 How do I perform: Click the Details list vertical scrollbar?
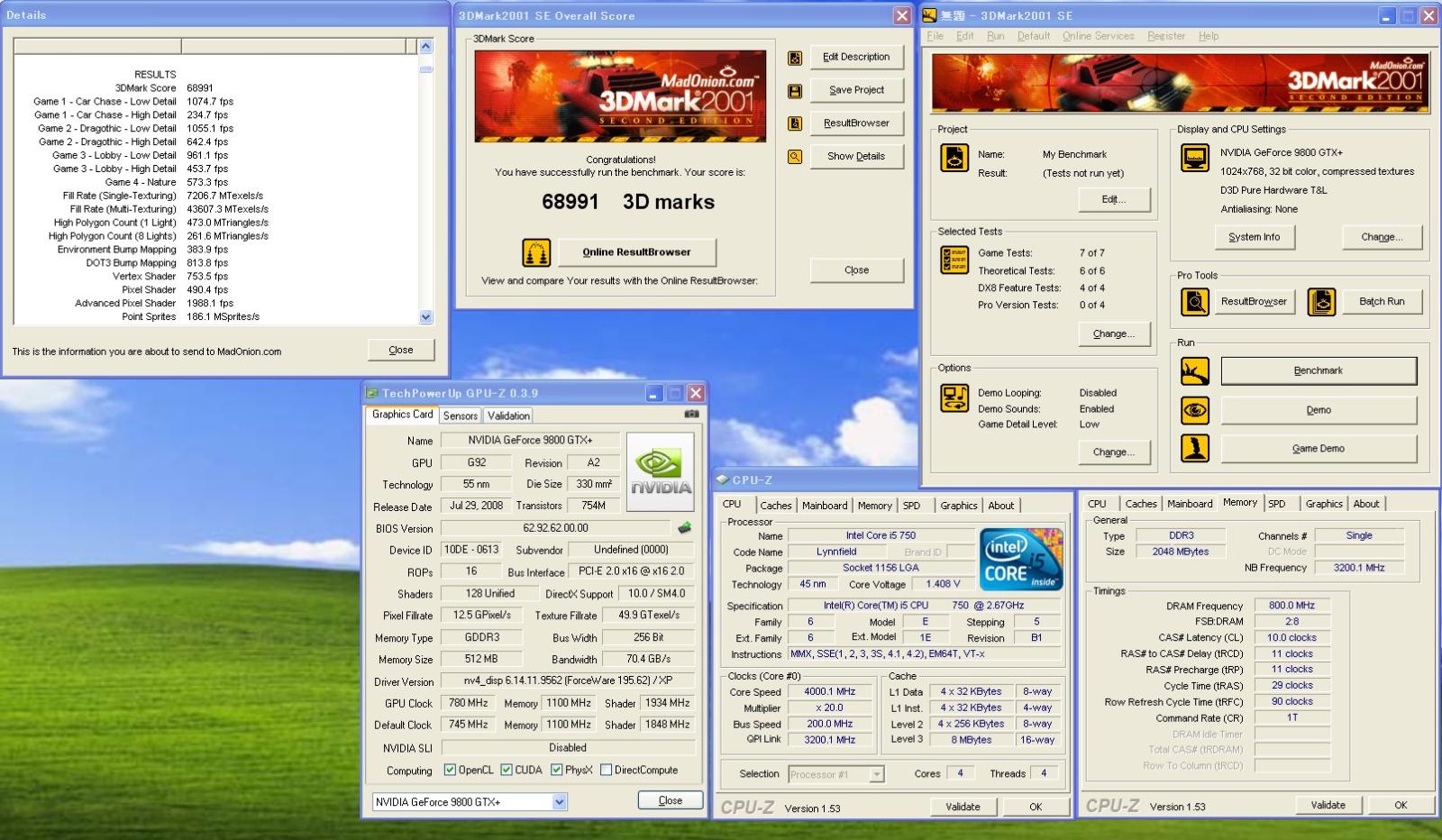pyautogui.click(x=426, y=180)
